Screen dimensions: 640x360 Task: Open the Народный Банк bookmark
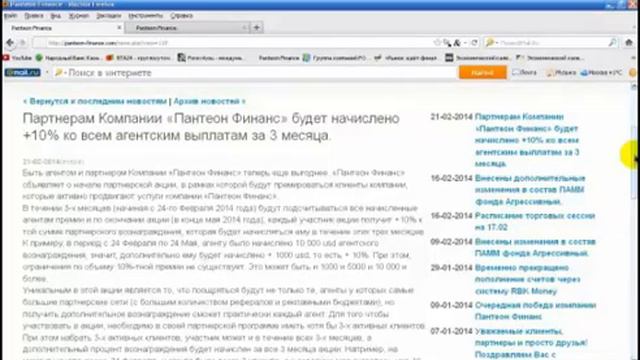pos(68,58)
